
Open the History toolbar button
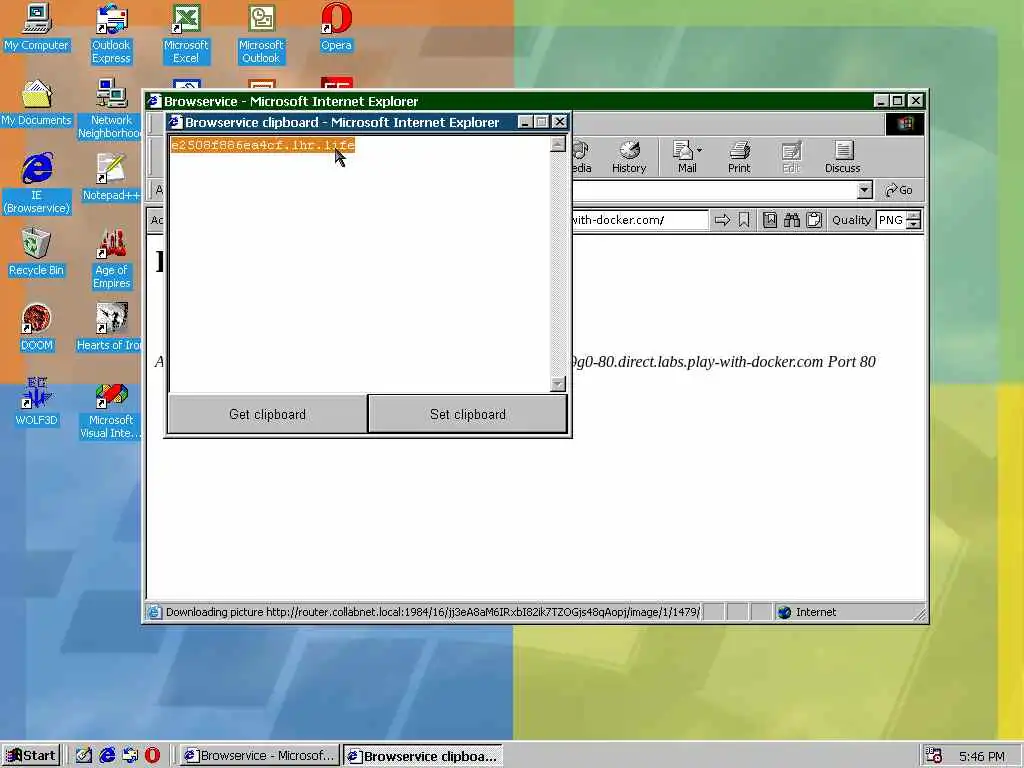pyautogui.click(x=629, y=157)
